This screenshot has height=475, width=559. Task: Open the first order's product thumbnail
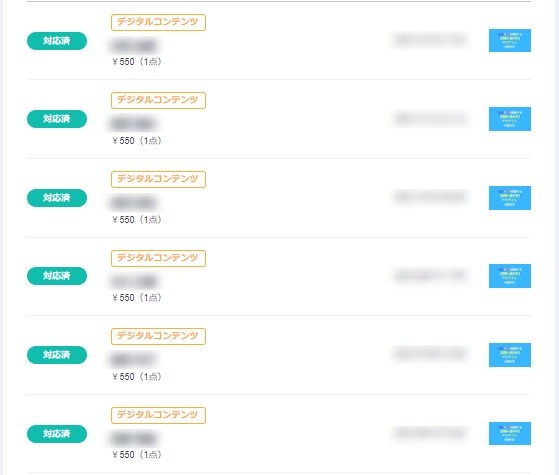click(x=509, y=40)
